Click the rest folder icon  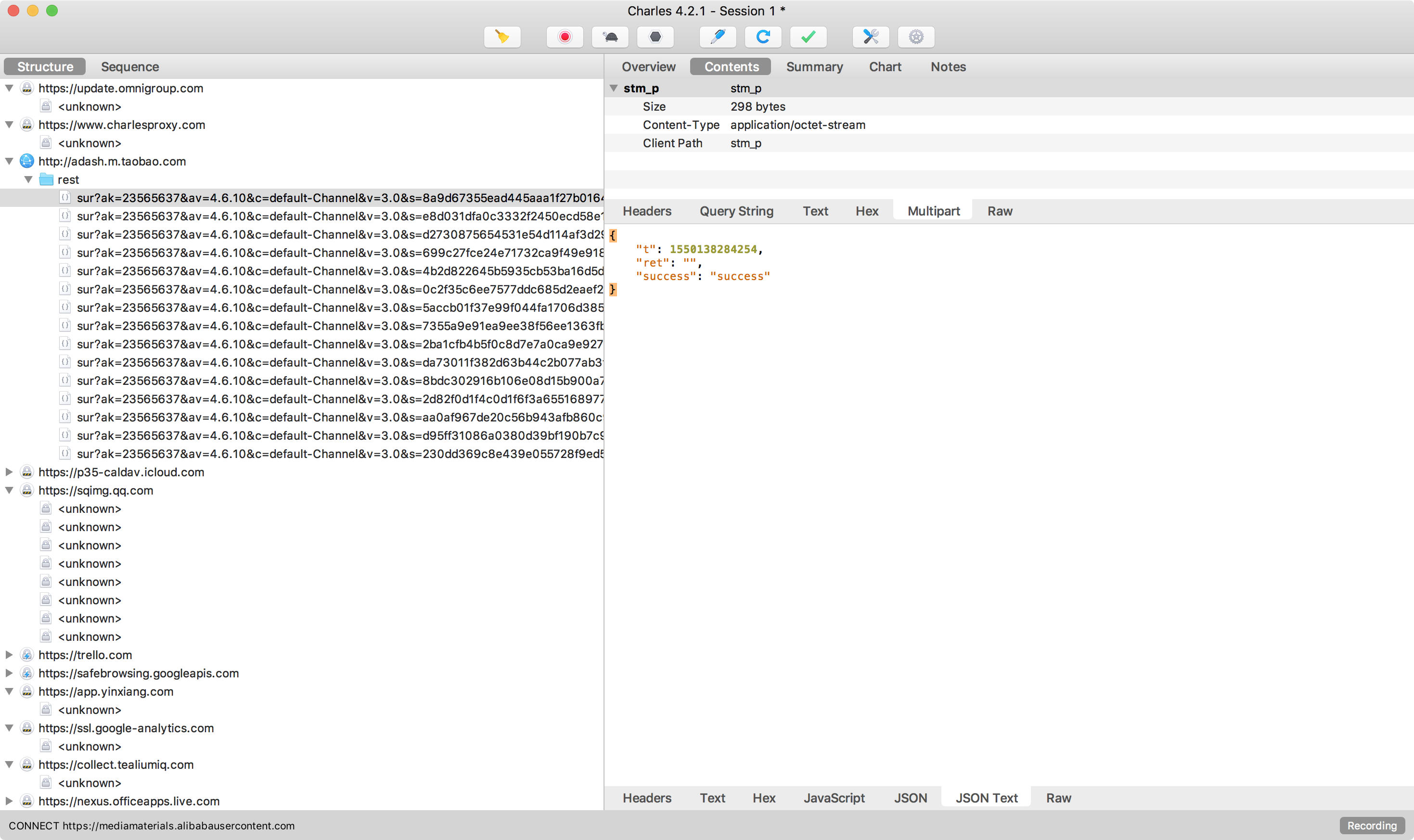46,179
